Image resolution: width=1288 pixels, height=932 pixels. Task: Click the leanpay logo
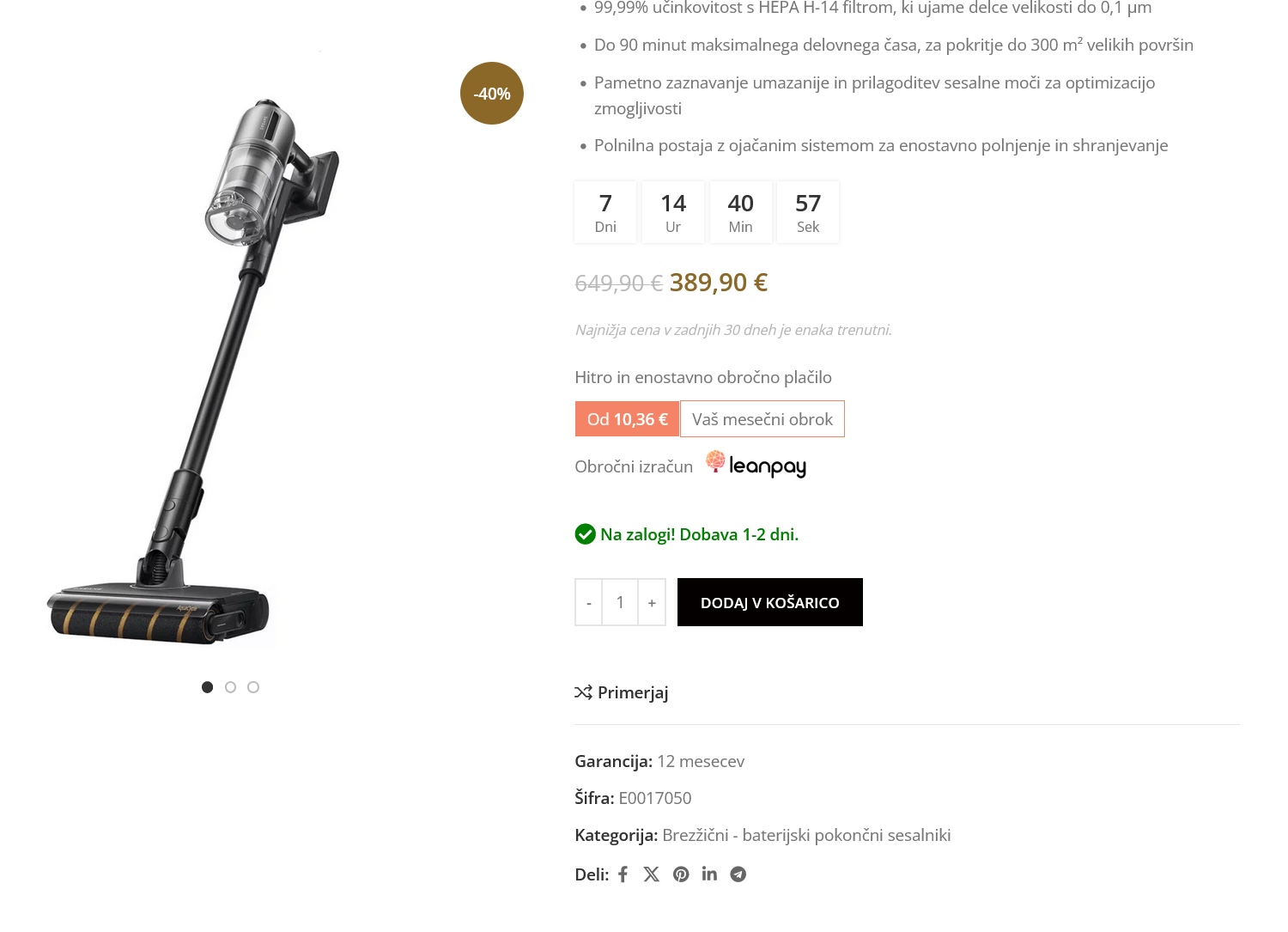pyautogui.click(x=756, y=465)
